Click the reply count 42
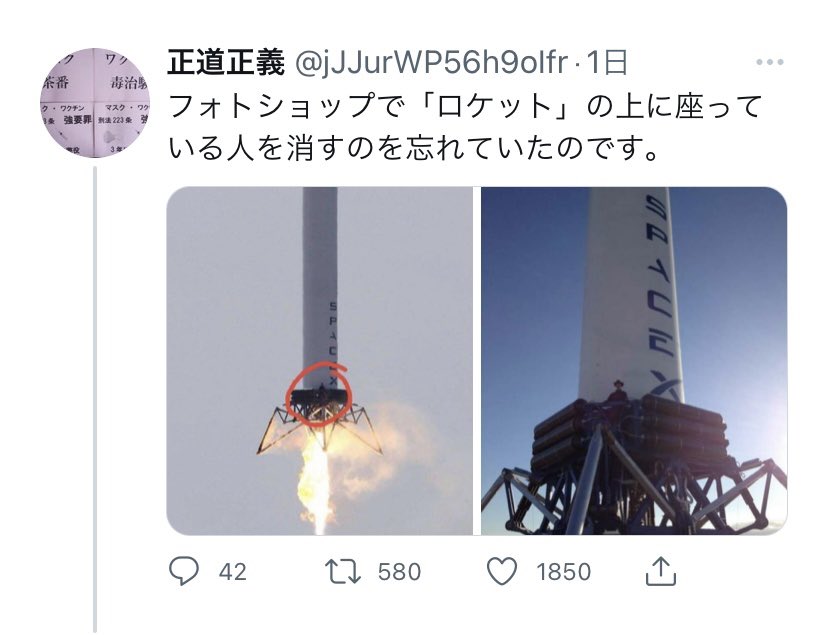Image resolution: width=828 pixels, height=635 pixels. tap(233, 572)
